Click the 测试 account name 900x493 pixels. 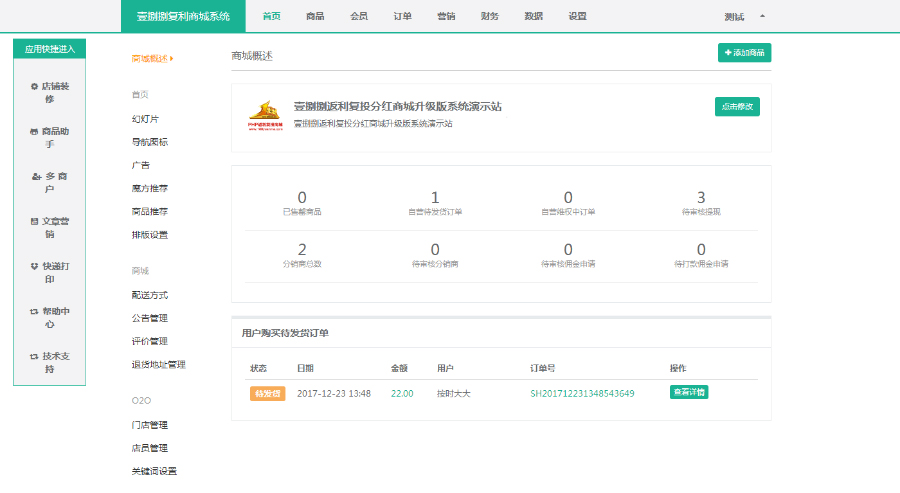pos(734,17)
